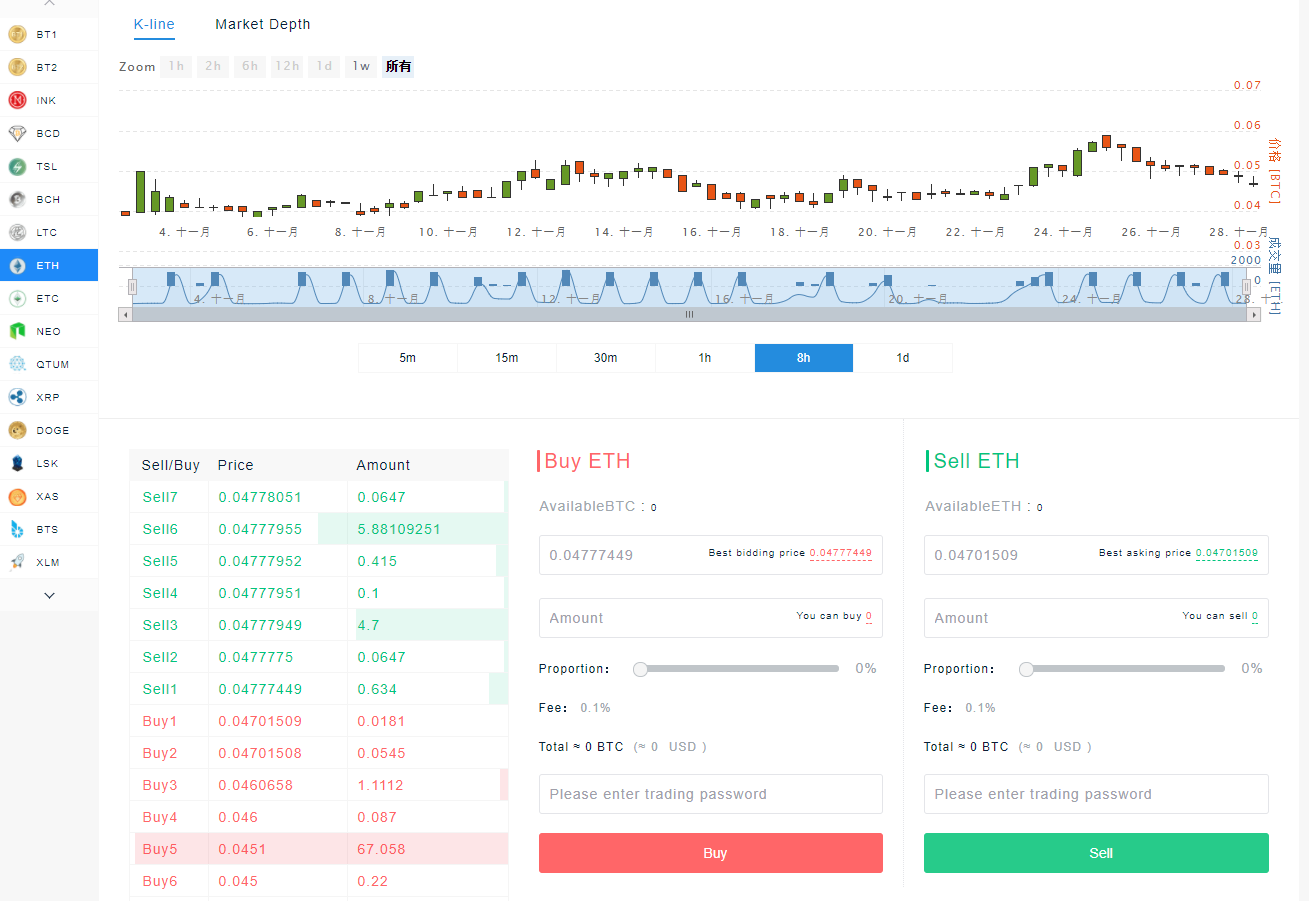Set chart zoom to 1h
This screenshot has height=901, width=1309.
(176, 67)
